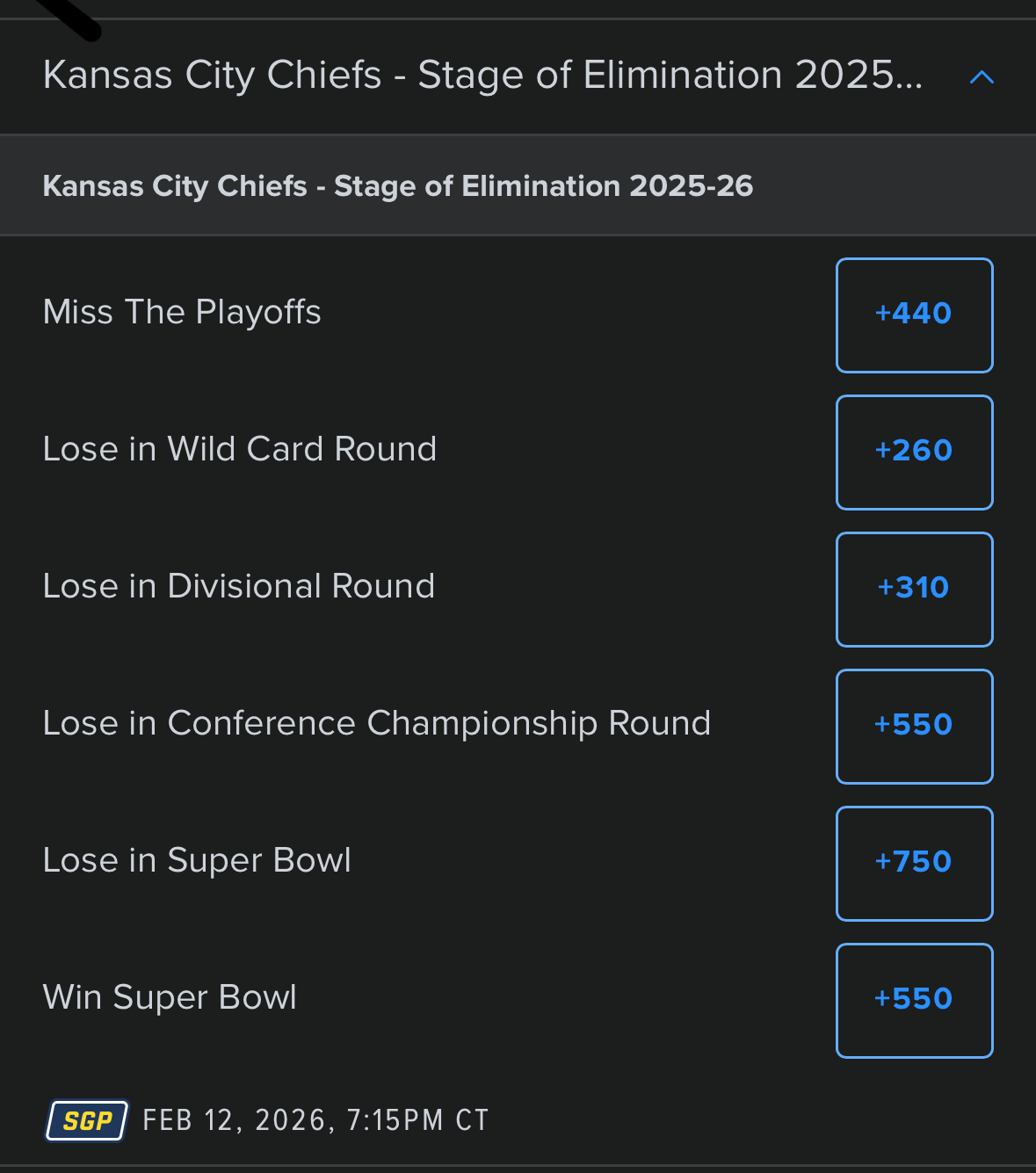Click the 7:15PM CT start time
The height and width of the screenshot is (1173, 1036).
[x=417, y=1120]
